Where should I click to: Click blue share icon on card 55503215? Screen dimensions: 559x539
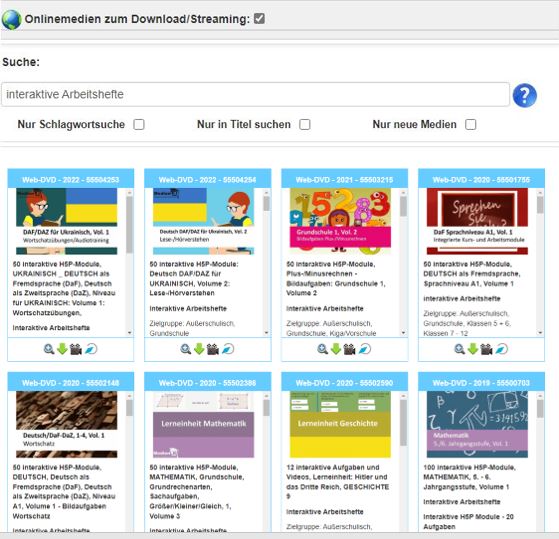coord(365,349)
